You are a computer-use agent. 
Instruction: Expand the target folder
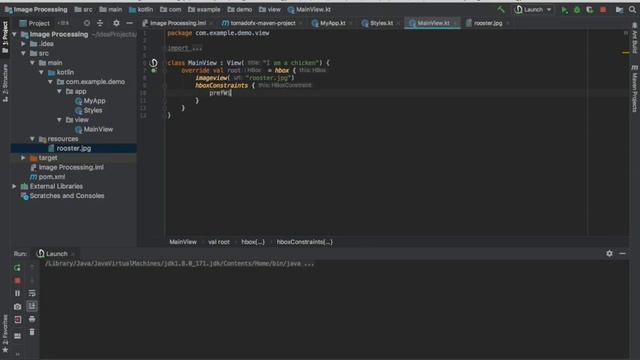tap(24, 158)
